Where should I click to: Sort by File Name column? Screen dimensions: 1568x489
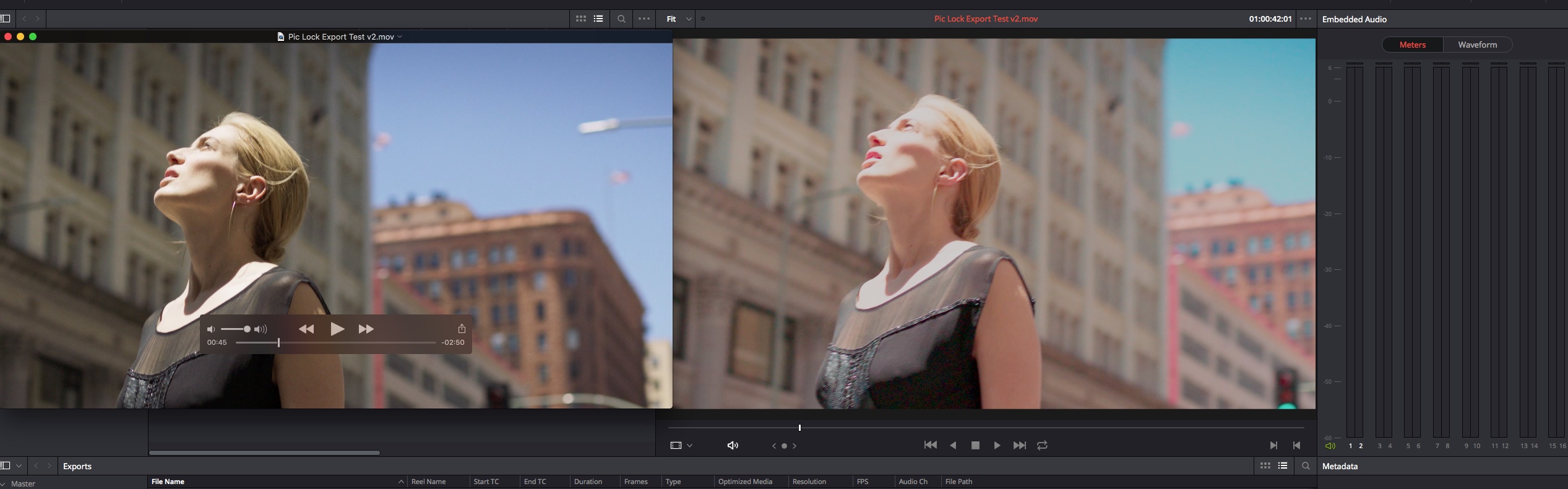click(x=168, y=482)
